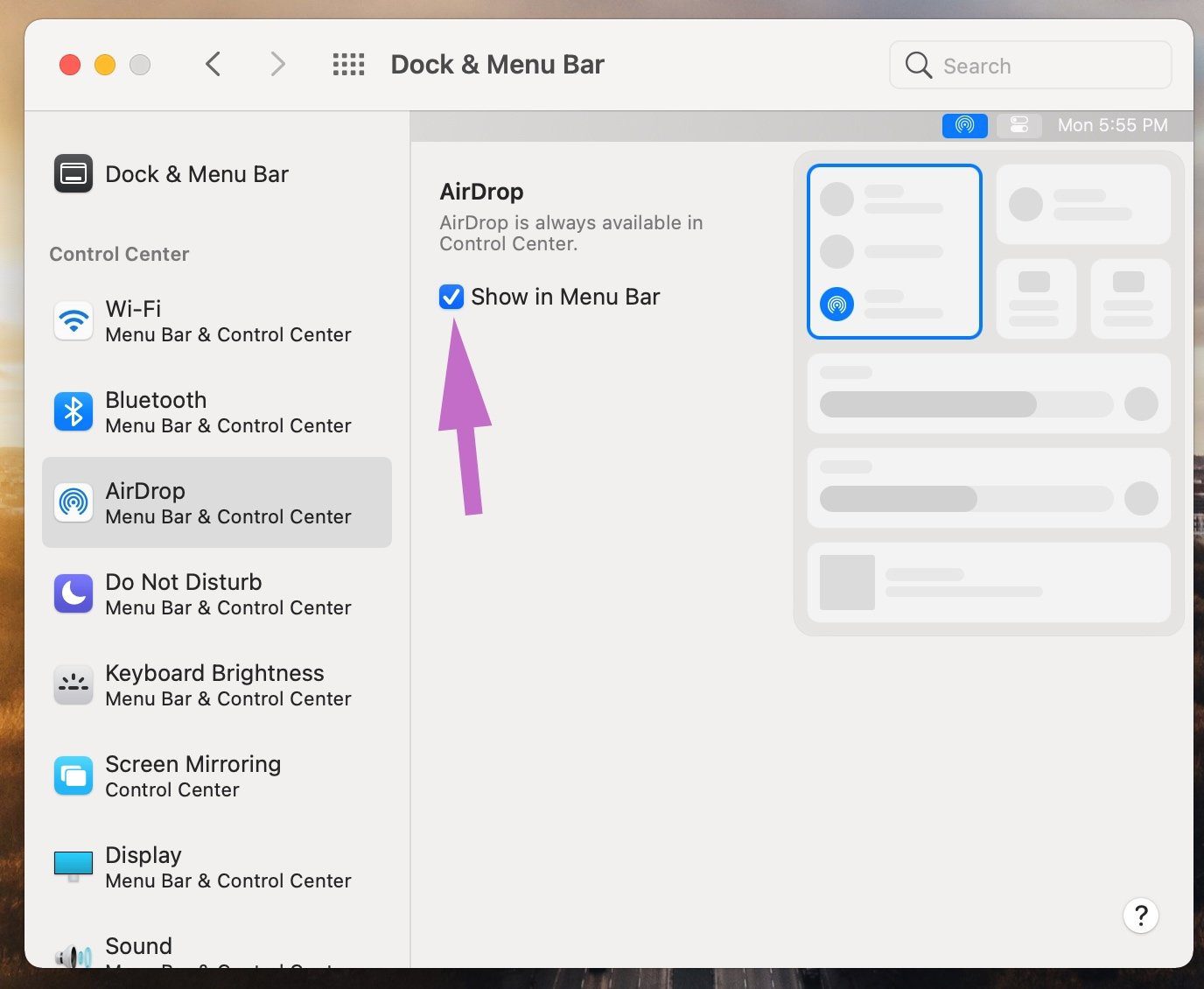Select the AirDrop sidebar entry
Image resolution: width=1204 pixels, height=989 pixels.
point(216,502)
